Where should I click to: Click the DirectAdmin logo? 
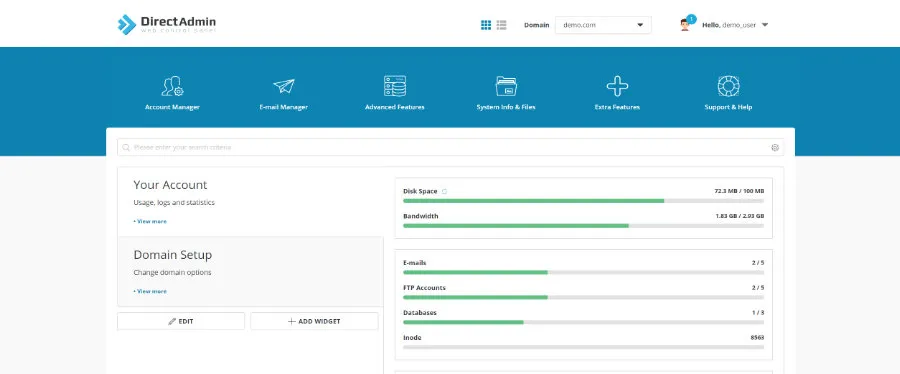tap(166, 24)
